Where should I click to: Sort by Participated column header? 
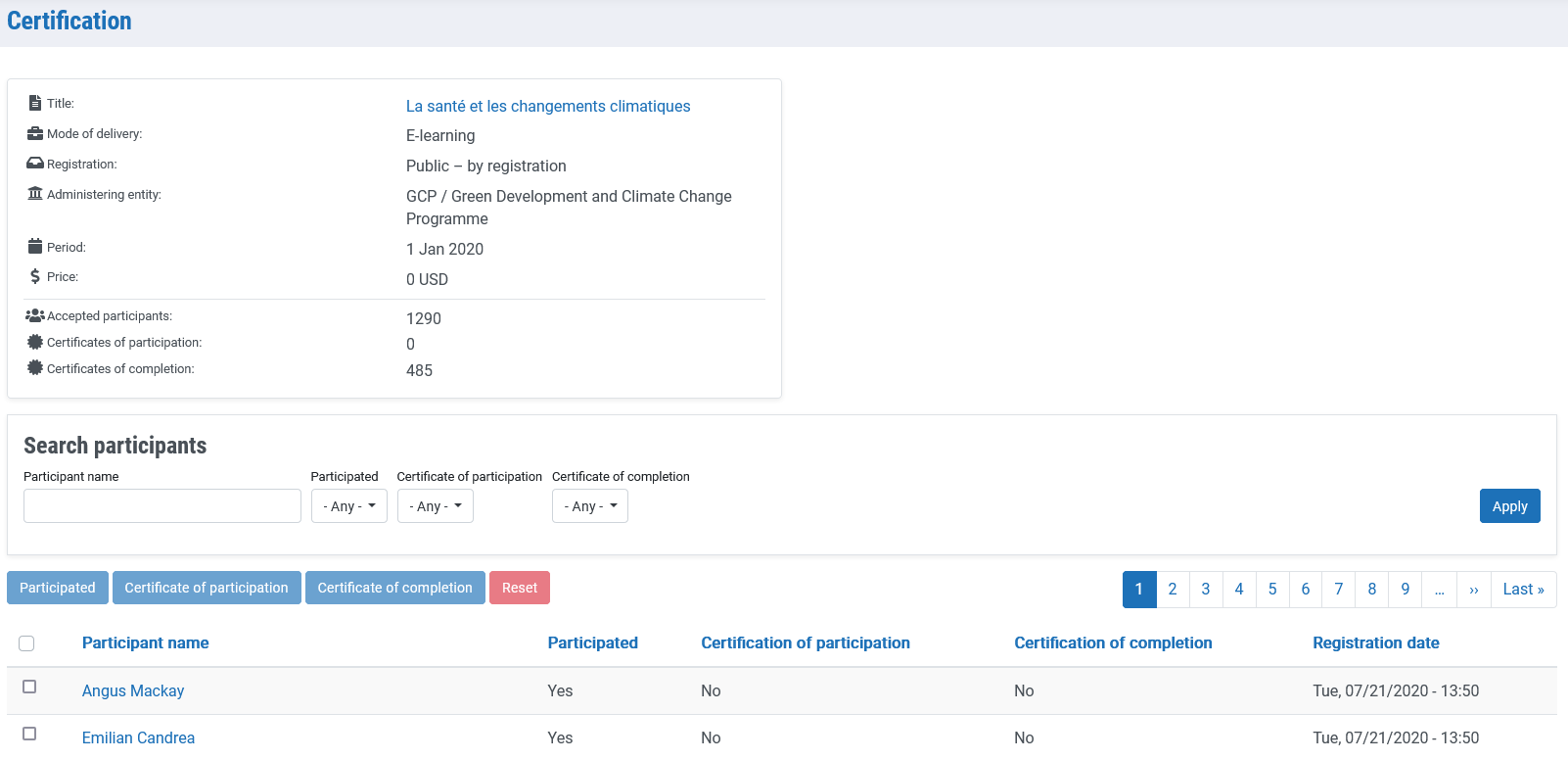(x=592, y=642)
